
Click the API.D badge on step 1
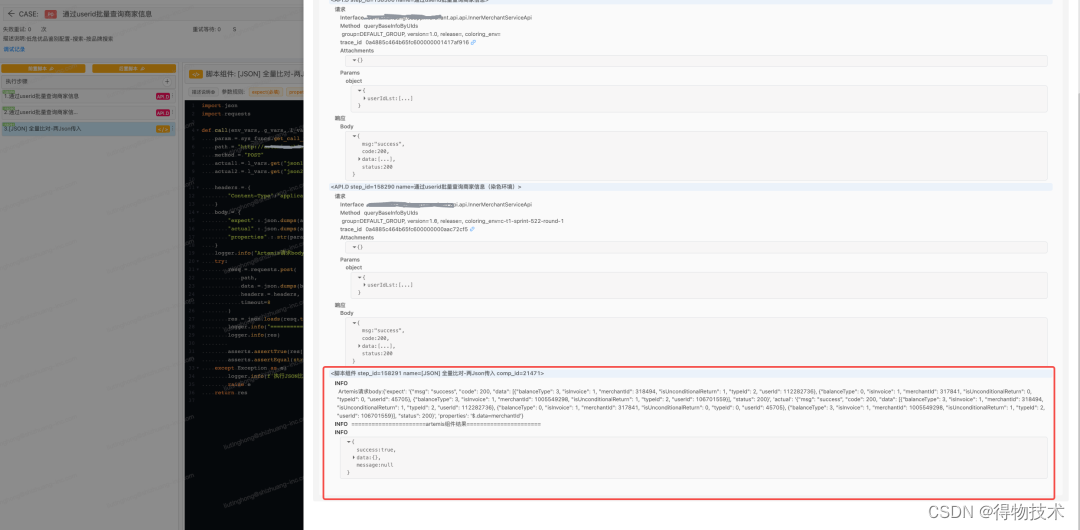(163, 96)
